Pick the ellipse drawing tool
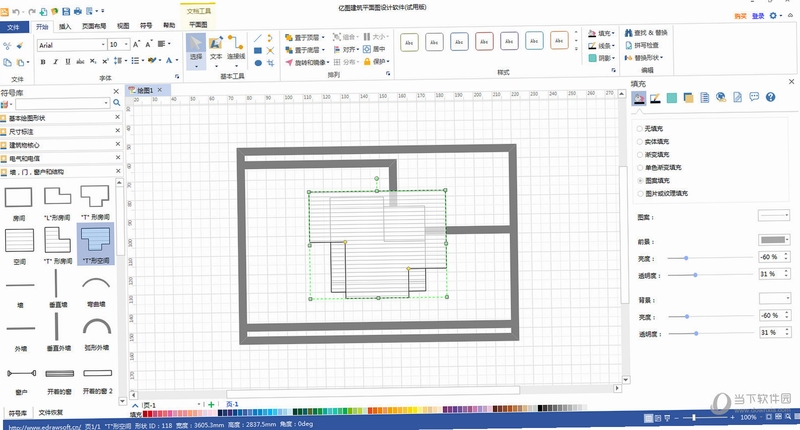Image resolution: width=800 pixels, height=430 pixels. click(x=258, y=63)
